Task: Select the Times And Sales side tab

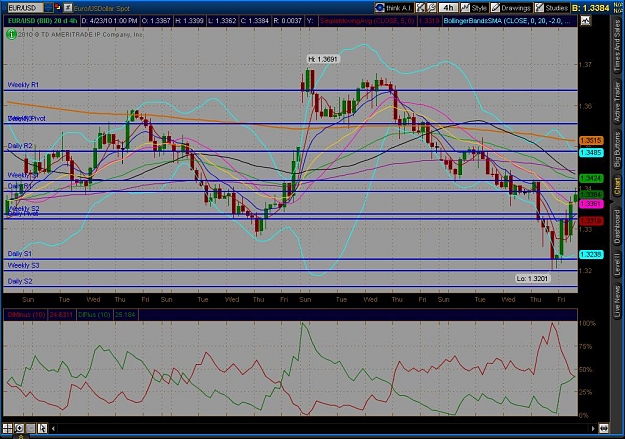Action: (617, 45)
